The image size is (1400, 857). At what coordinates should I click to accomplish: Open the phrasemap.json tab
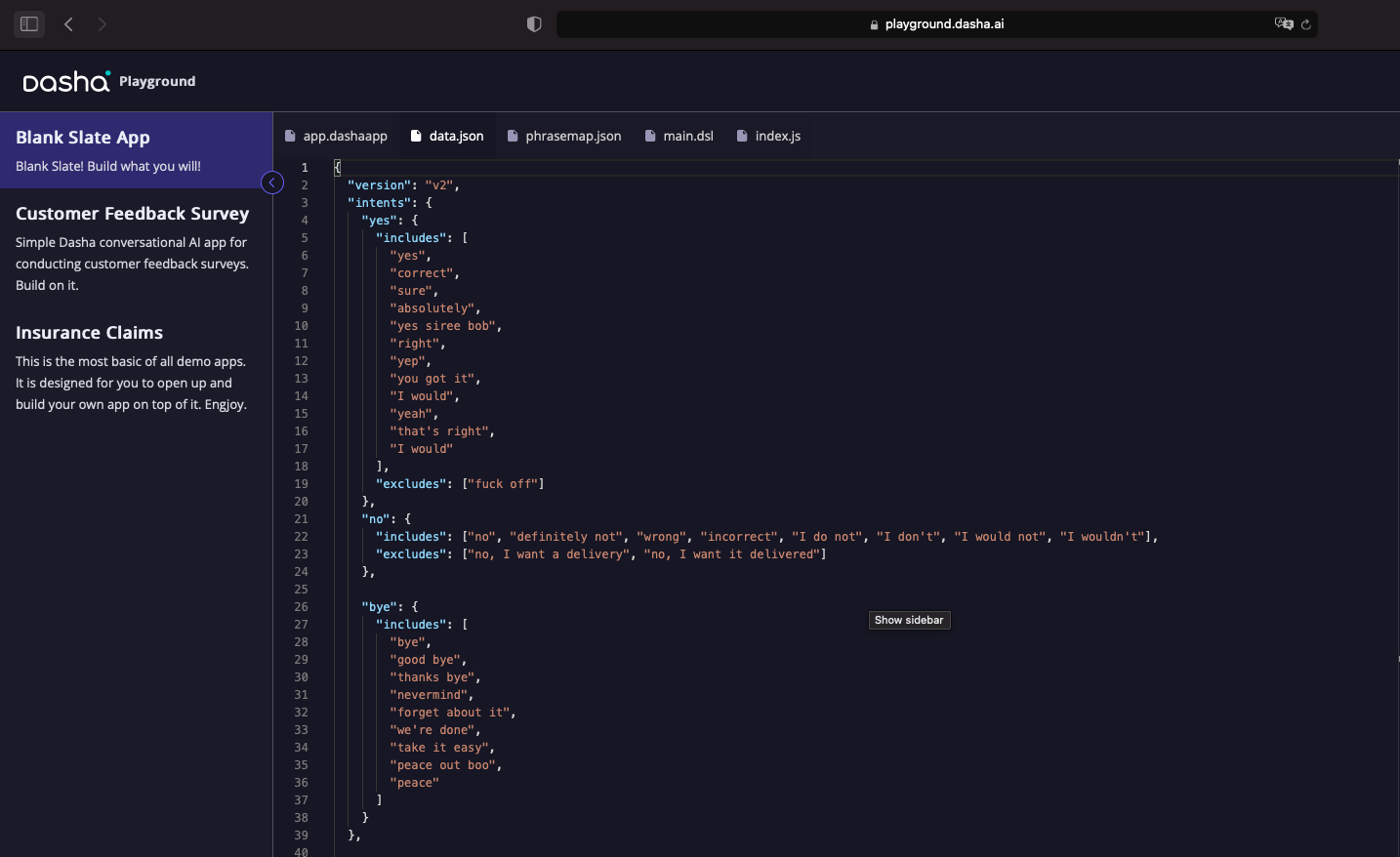[x=564, y=136]
